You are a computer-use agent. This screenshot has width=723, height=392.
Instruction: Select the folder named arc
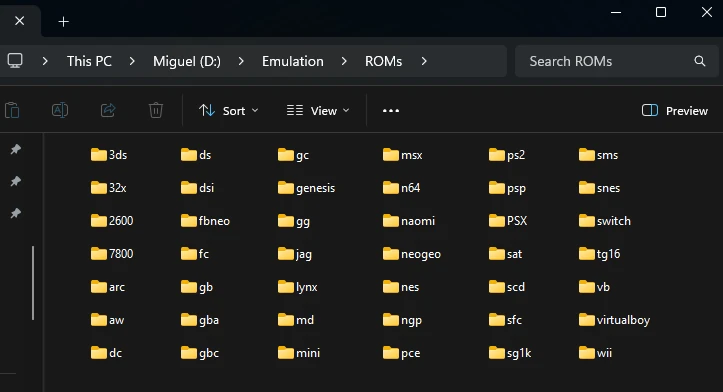(x=107, y=287)
